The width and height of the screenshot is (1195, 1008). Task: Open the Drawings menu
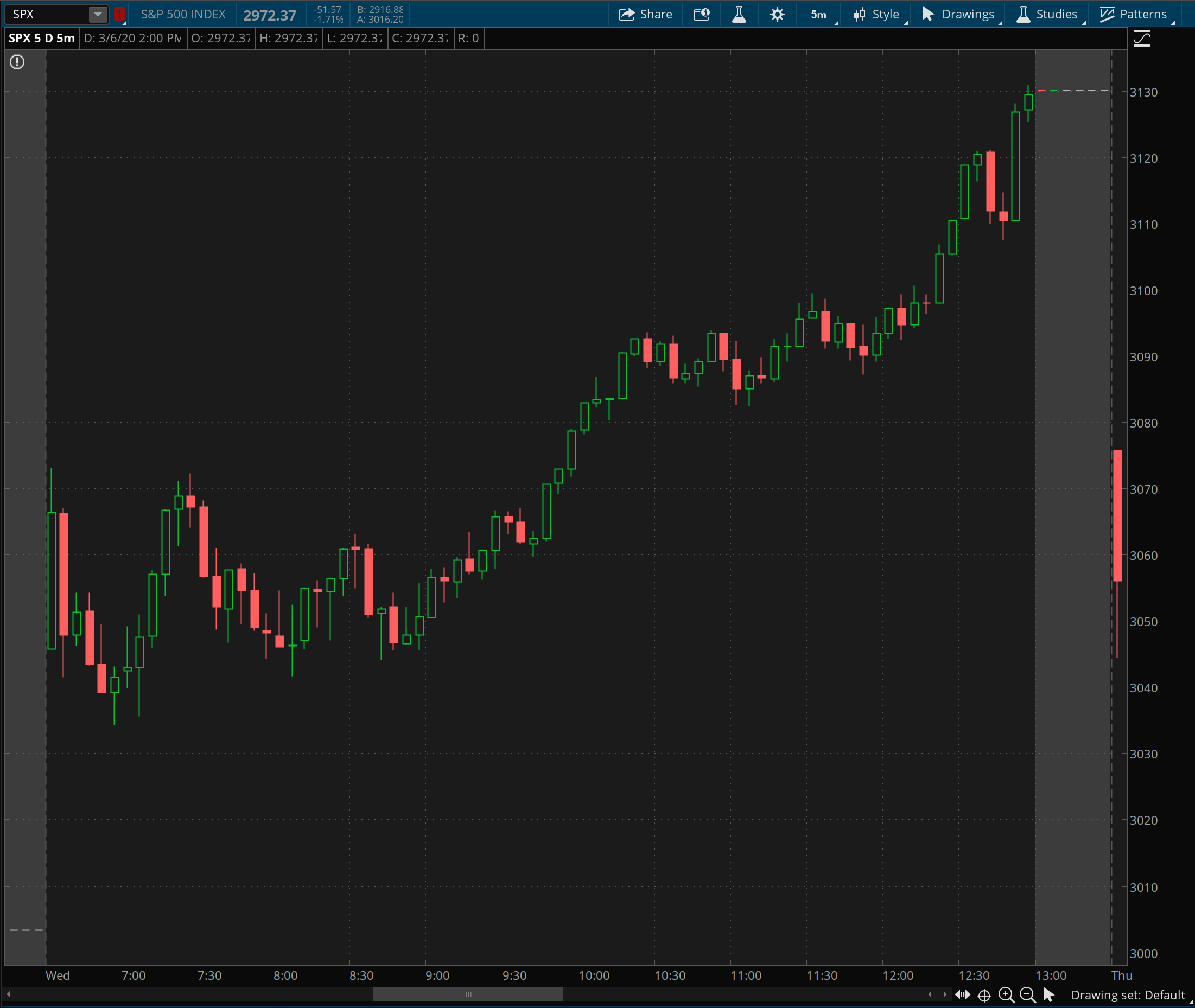pos(959,14)
